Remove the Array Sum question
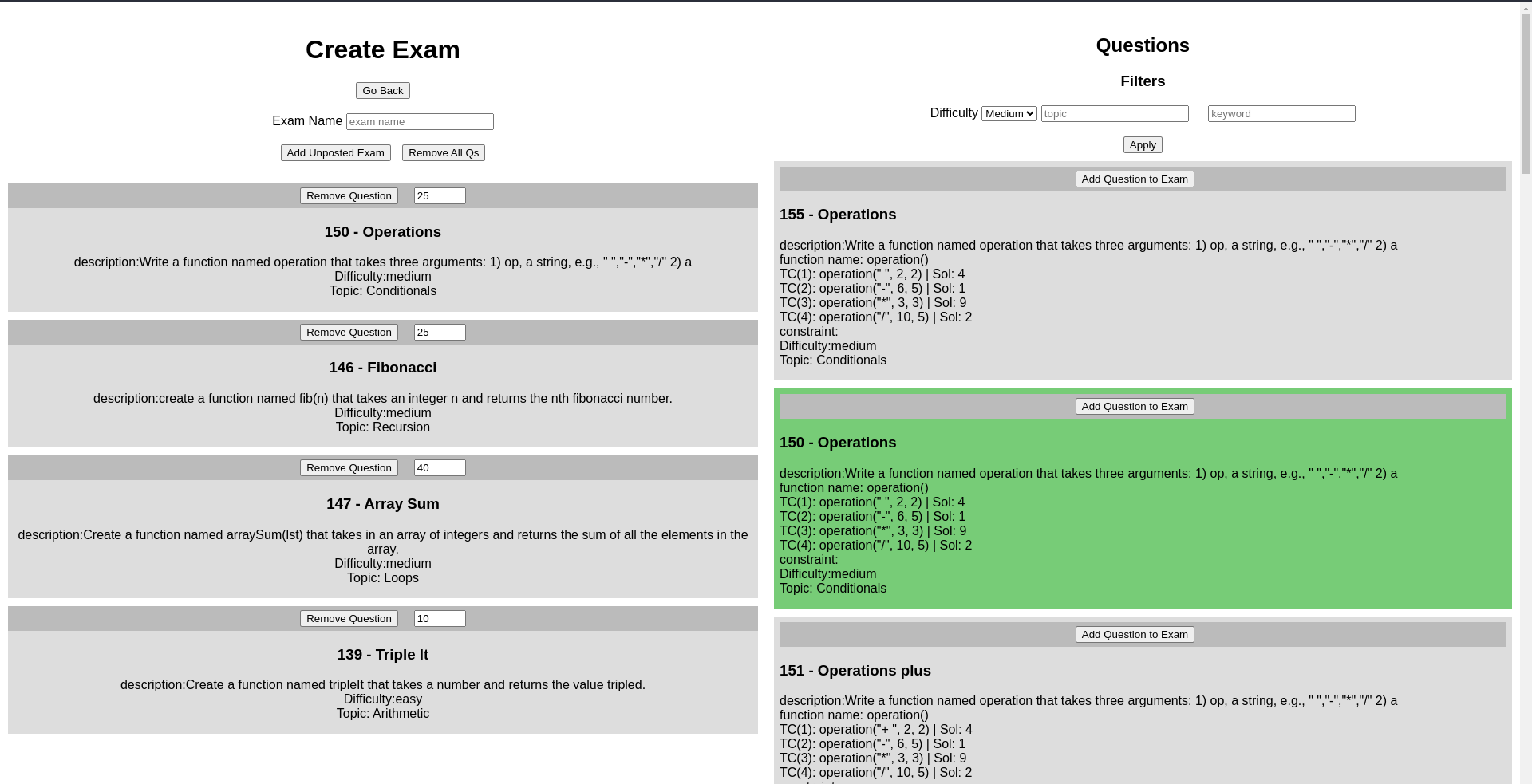 (349, 468)
